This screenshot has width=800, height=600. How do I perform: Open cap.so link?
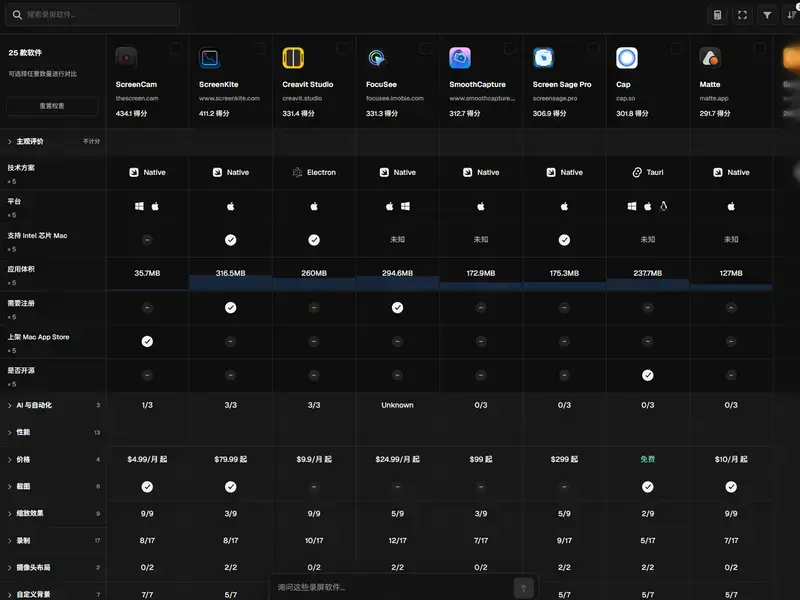tap(625, 98)
